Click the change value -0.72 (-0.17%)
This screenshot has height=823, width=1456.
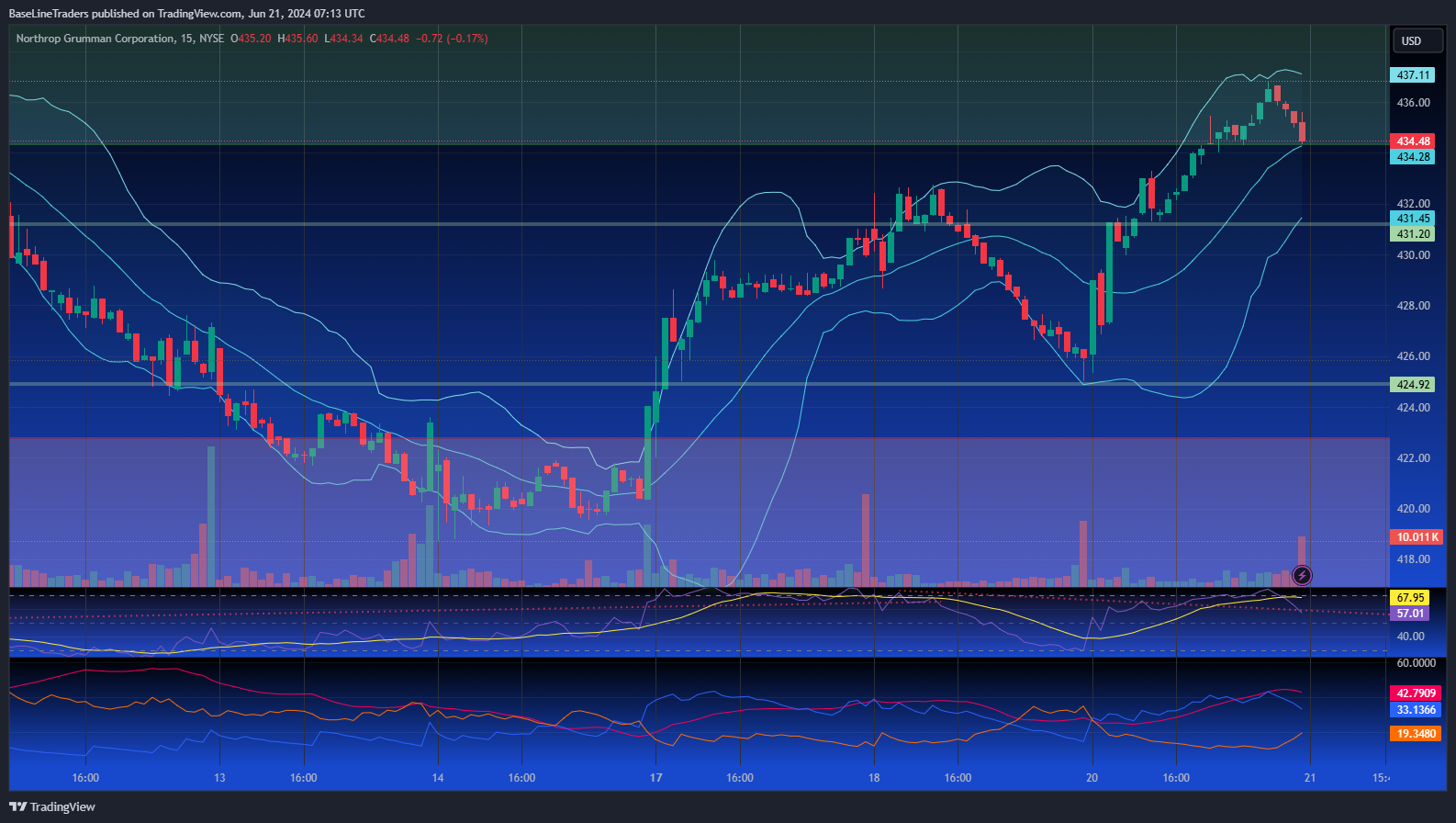tap(452, 39)
